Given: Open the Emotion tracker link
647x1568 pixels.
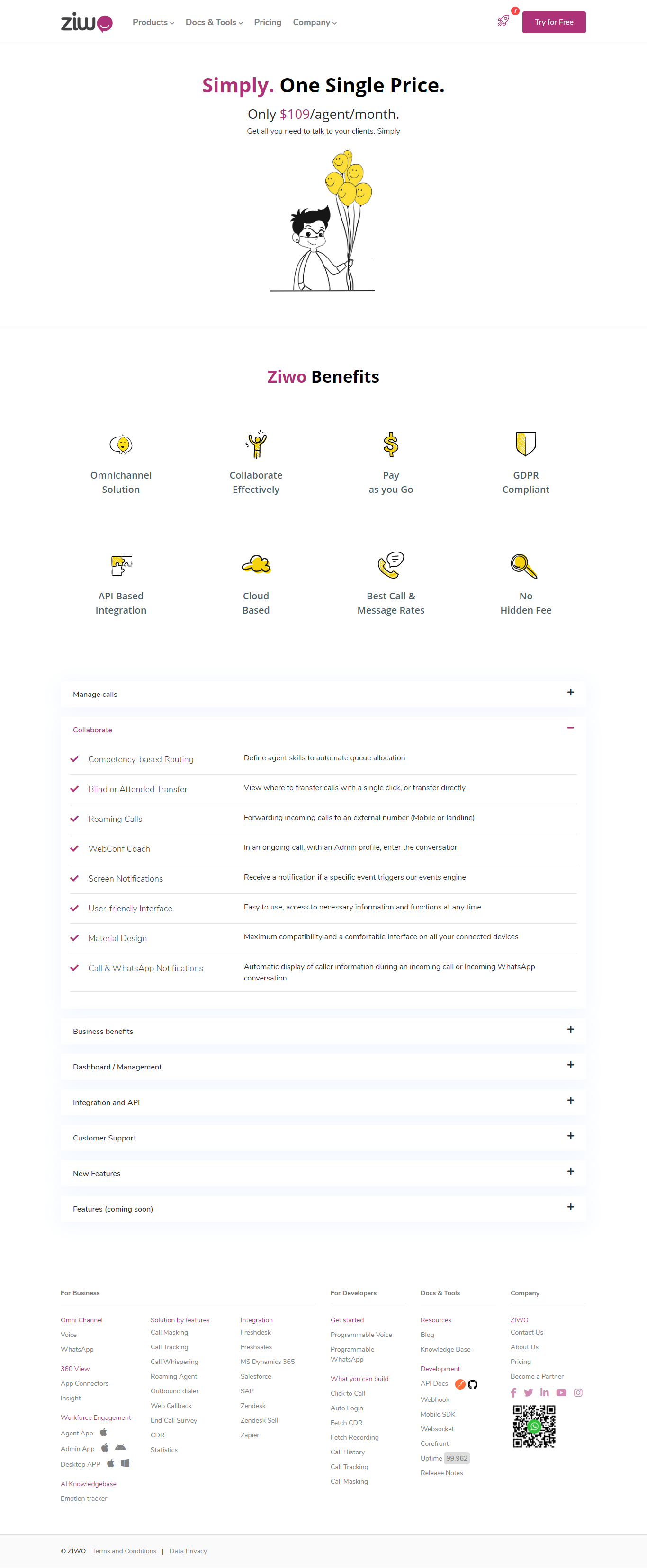Looking at the screenshot, I should [83, 1498].
